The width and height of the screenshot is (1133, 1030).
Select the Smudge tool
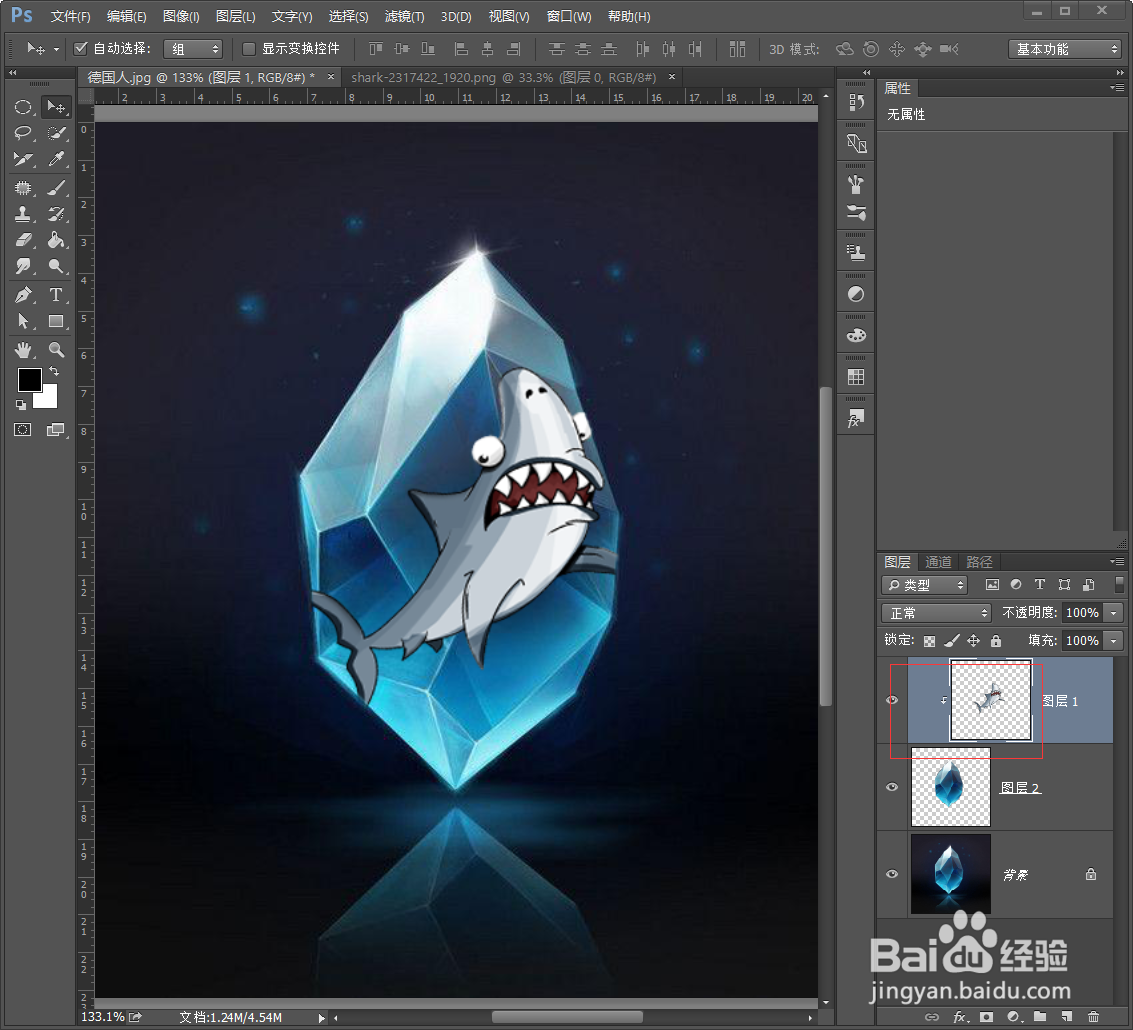tap(23, 266)
